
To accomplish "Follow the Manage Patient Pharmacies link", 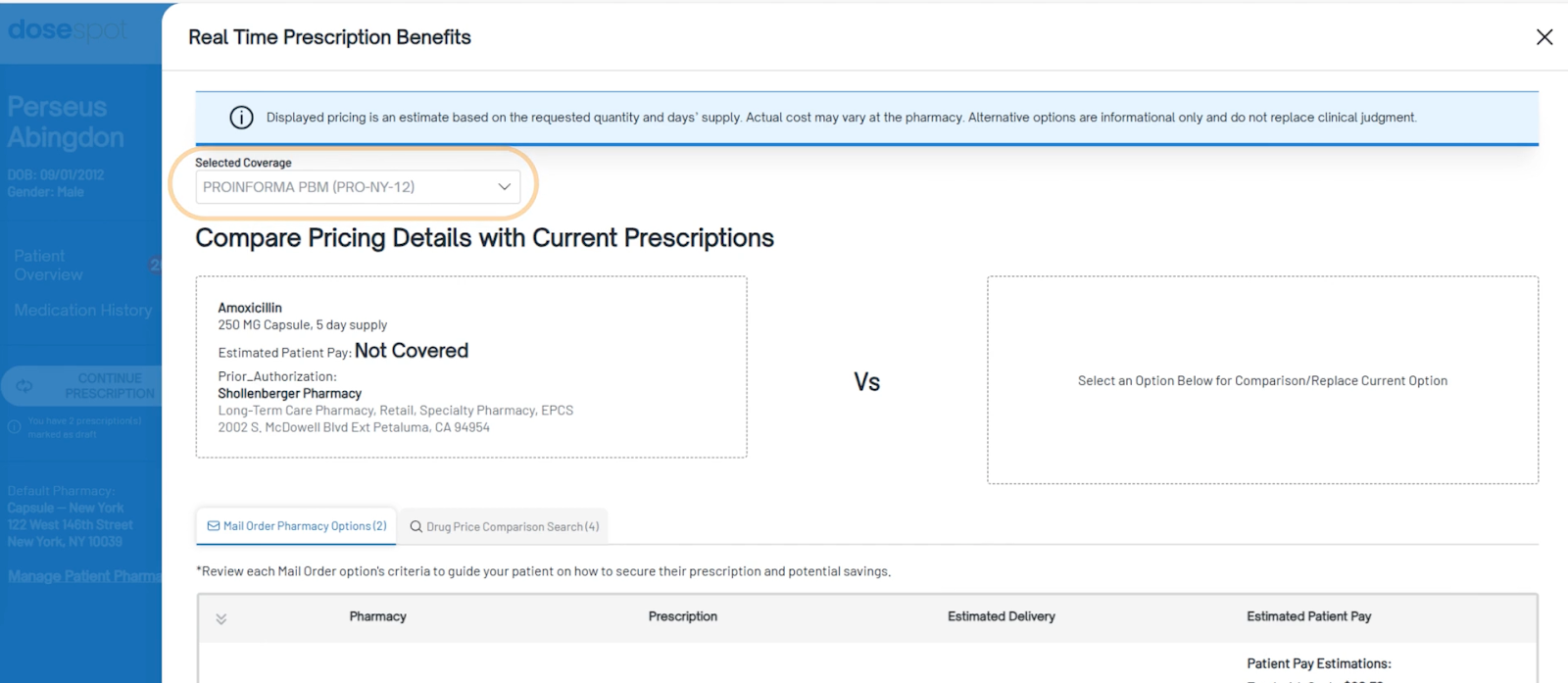I will pyautogui.click(x=84, y=576).
